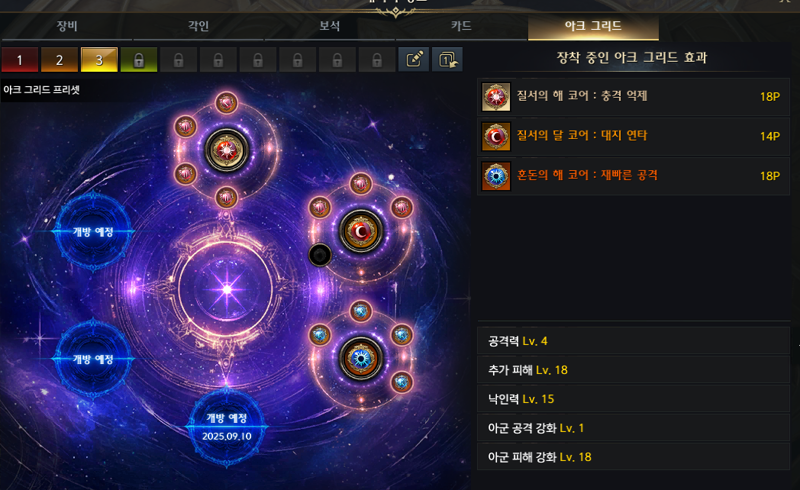Click the preset edit pencil icon
Viewport: 800px width, 490px height.
pos(413,60)
